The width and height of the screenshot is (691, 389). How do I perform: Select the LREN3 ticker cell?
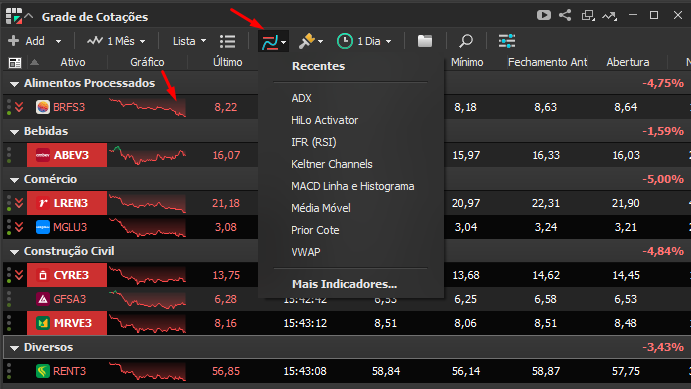click(x=67, y=203)
